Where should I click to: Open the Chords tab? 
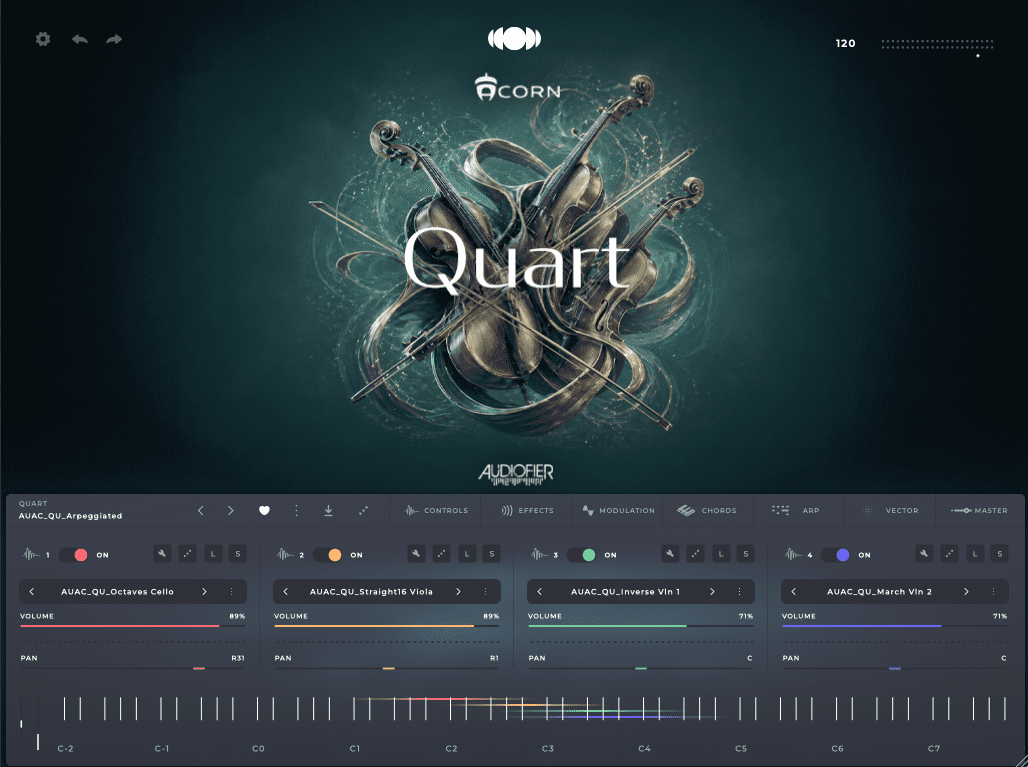(x=707, y=510)
